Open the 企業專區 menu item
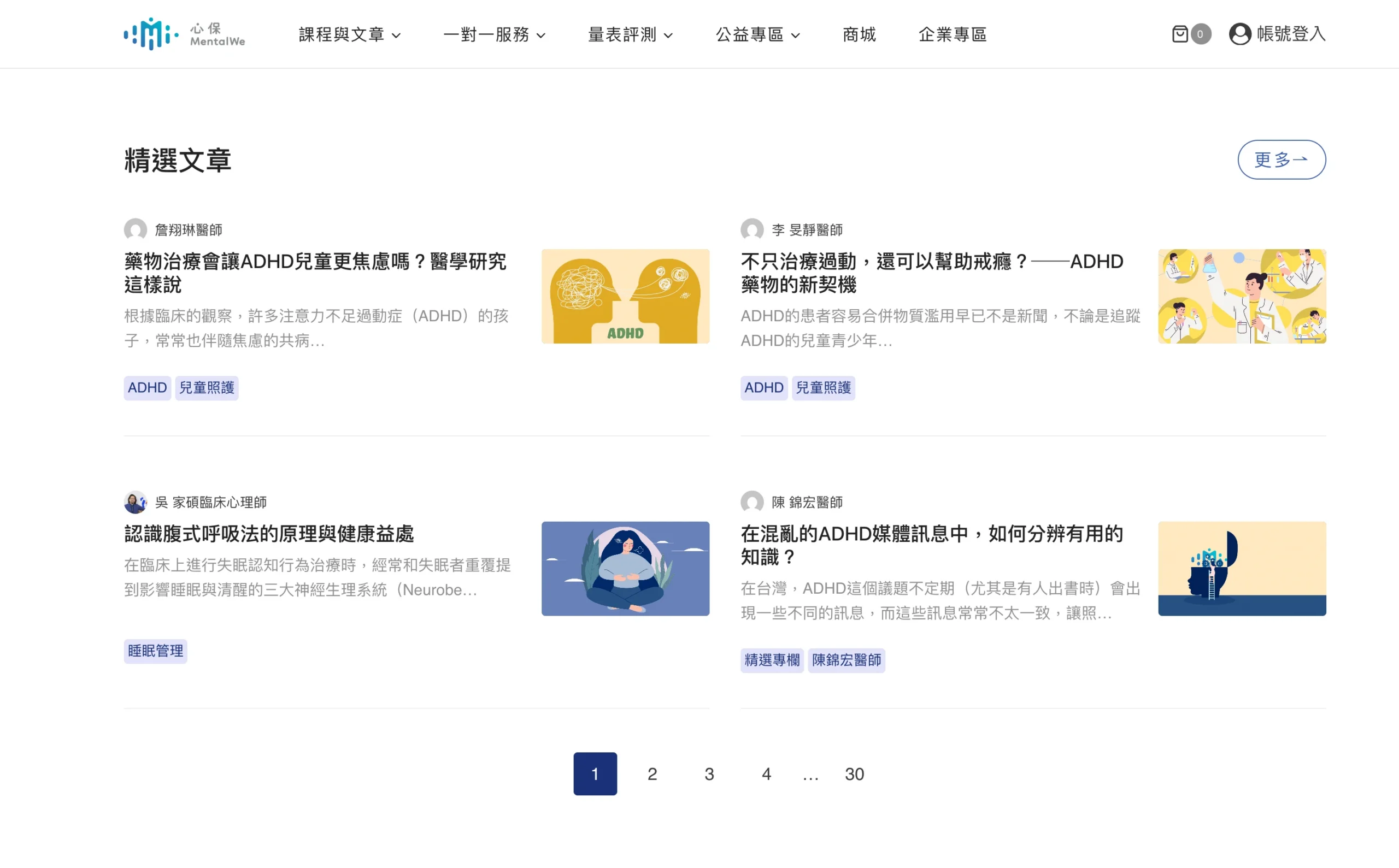 952,34
